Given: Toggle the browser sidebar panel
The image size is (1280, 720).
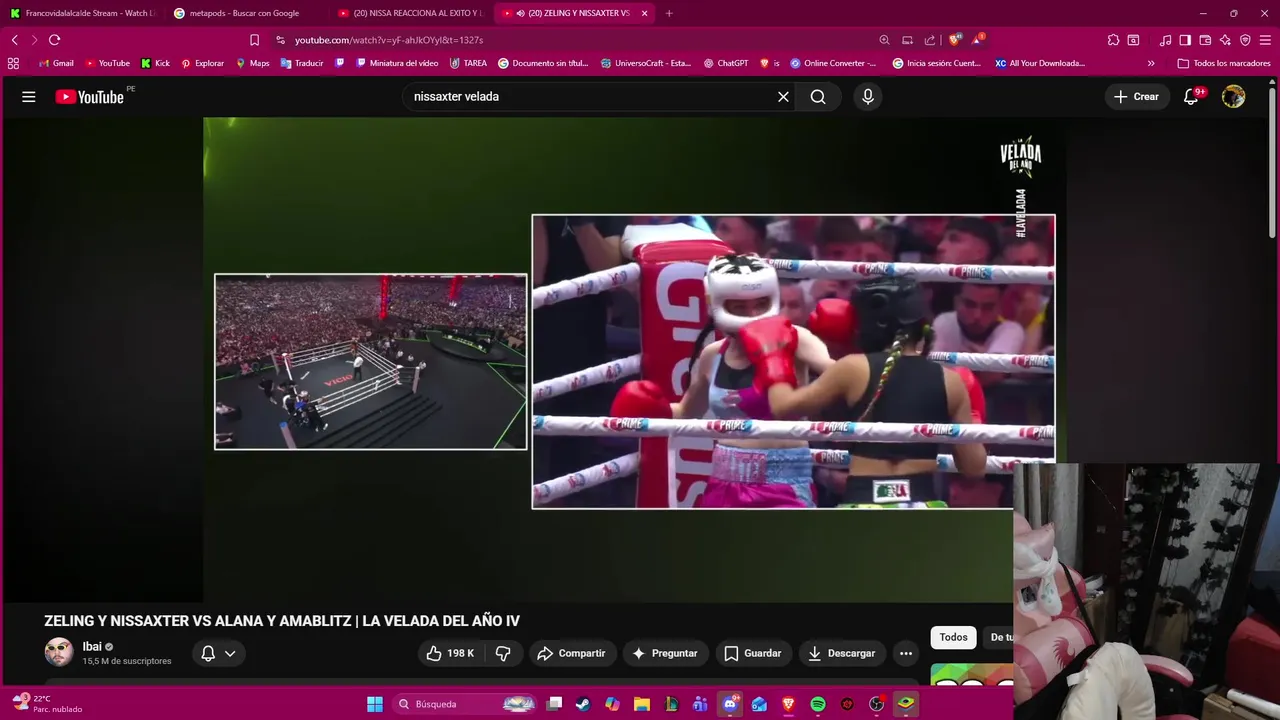Looking at the screenshot, I should 1185,40.
